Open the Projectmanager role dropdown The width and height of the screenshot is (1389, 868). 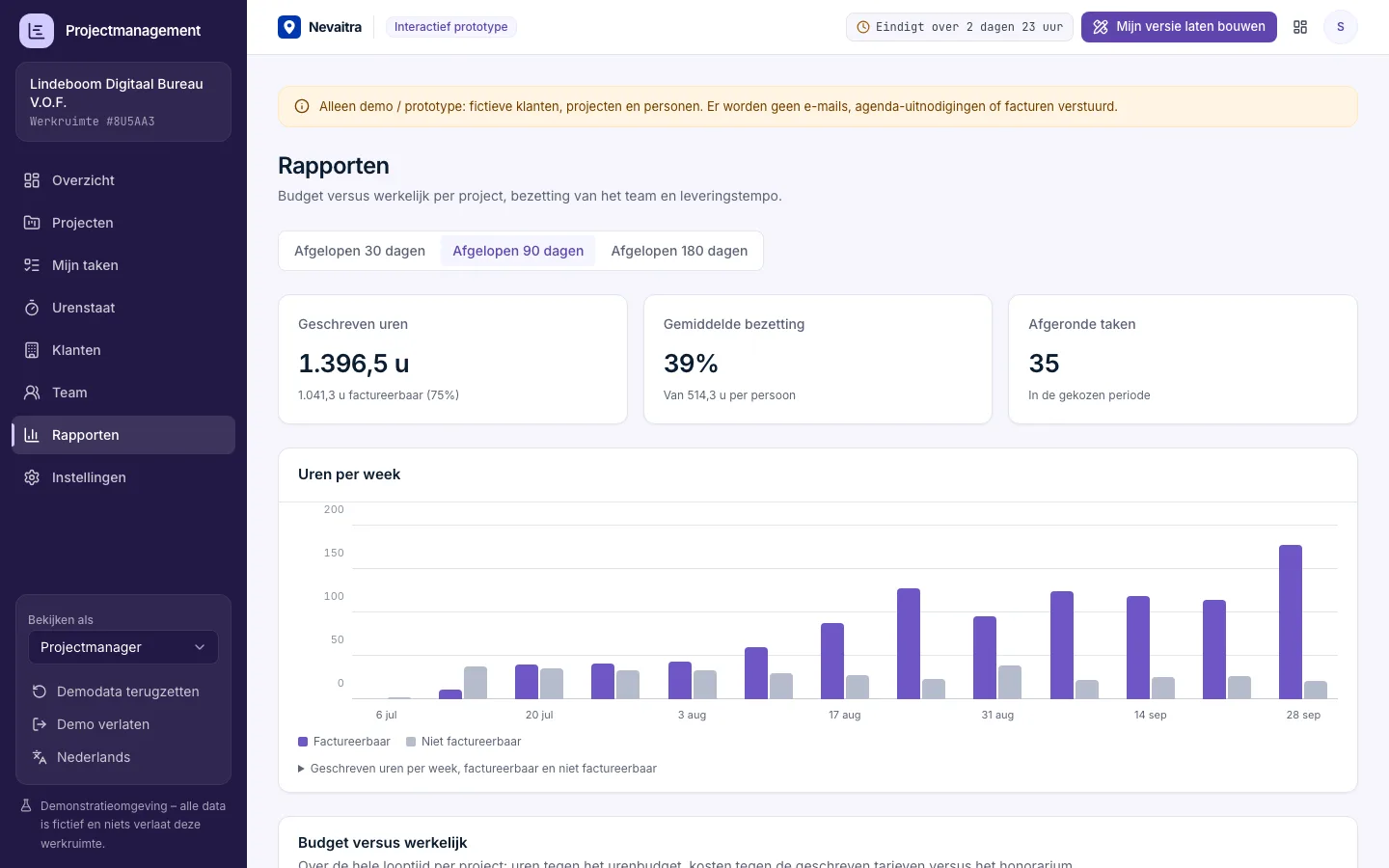point(123,647)
